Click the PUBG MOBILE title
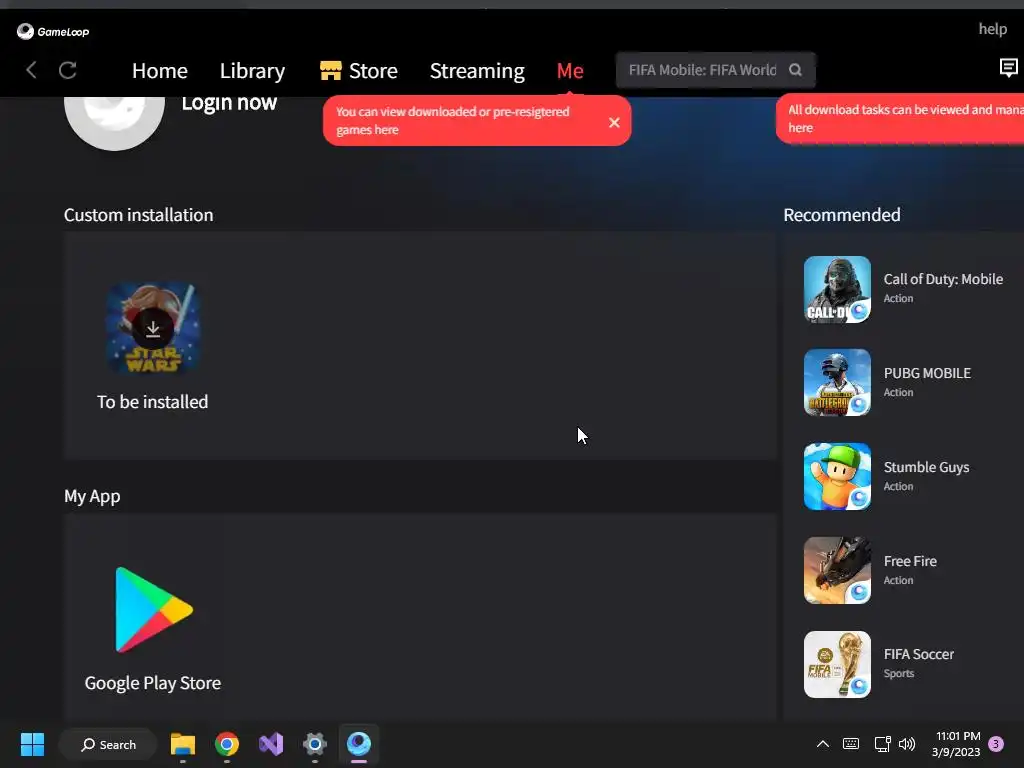 tap(927, 373)
